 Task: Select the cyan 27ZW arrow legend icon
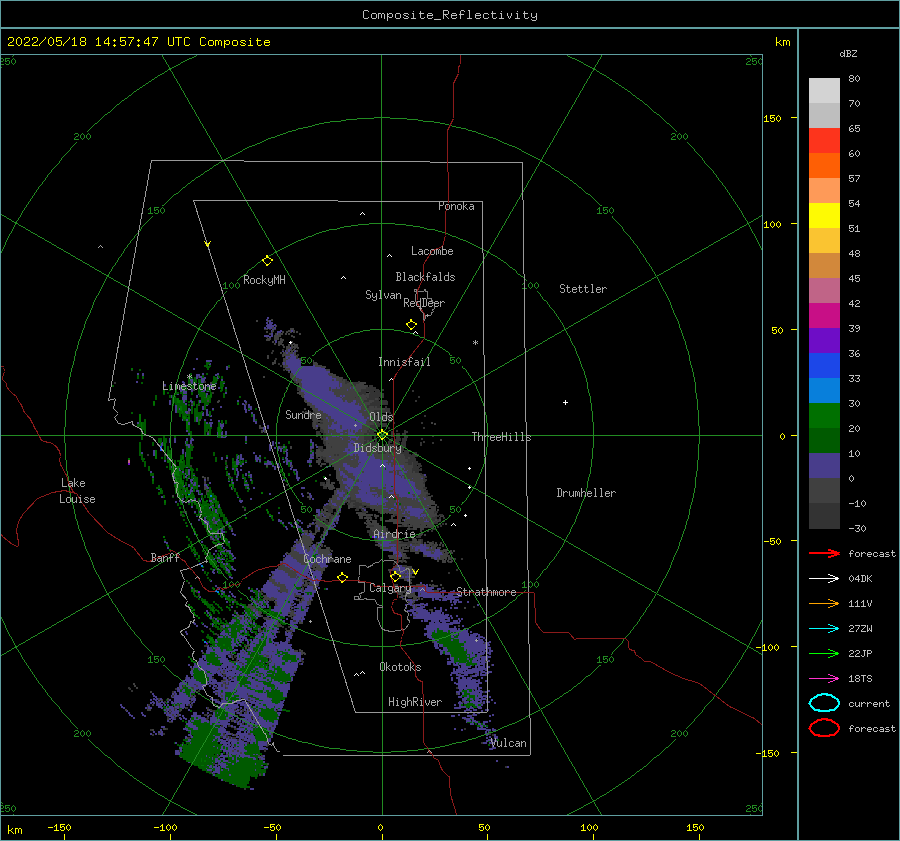click(824, 629)
